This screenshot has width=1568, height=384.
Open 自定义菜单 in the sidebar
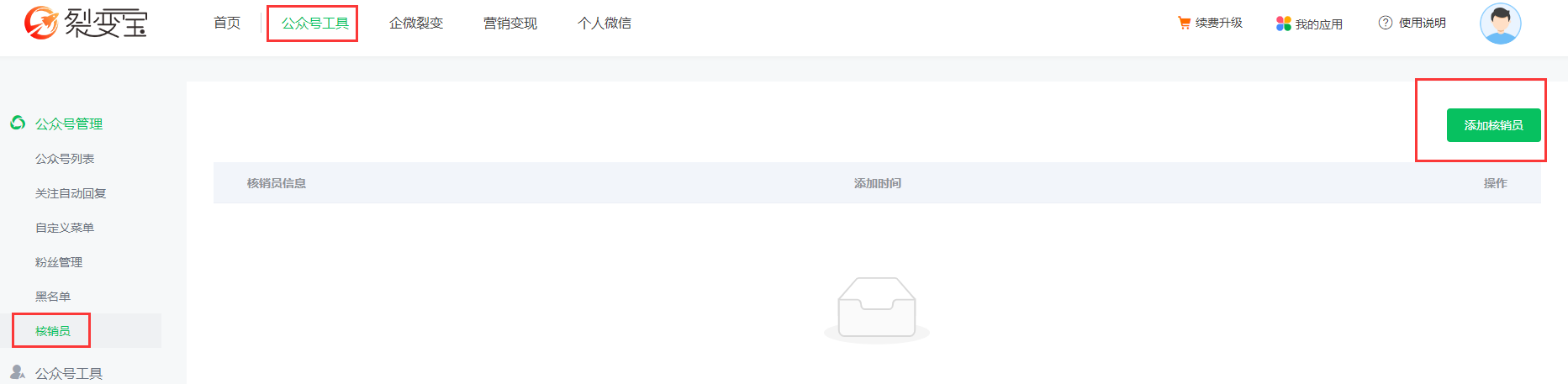(x=65, y=228)
